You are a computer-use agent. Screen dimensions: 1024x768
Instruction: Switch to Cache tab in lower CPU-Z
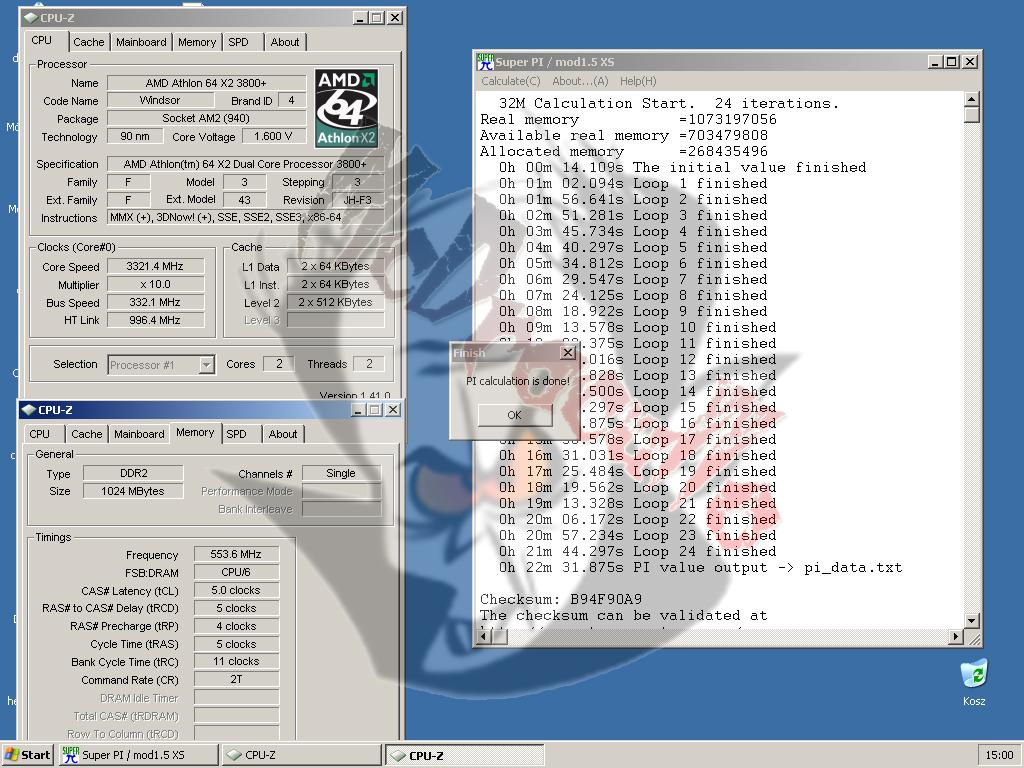tap(87, 434)
